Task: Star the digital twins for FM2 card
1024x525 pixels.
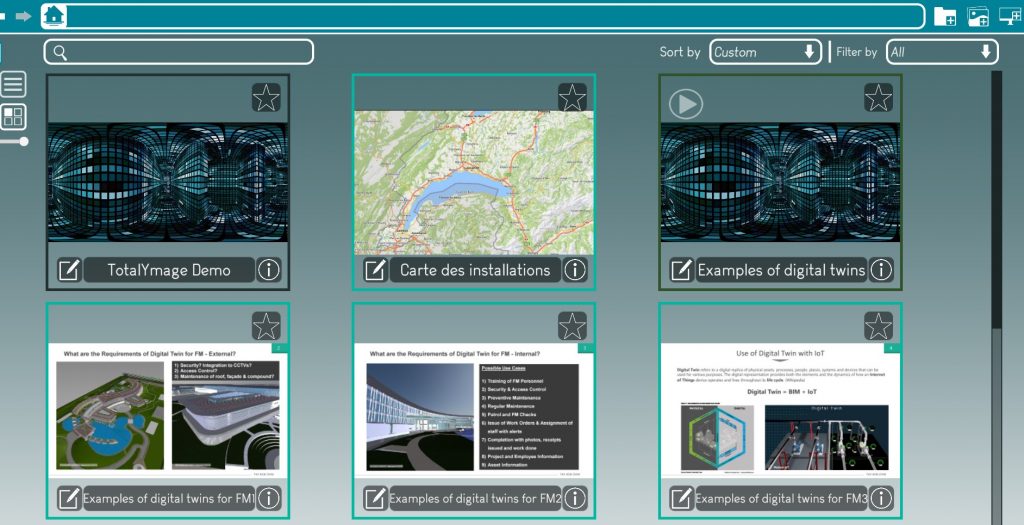Action: tap(572, 326)
